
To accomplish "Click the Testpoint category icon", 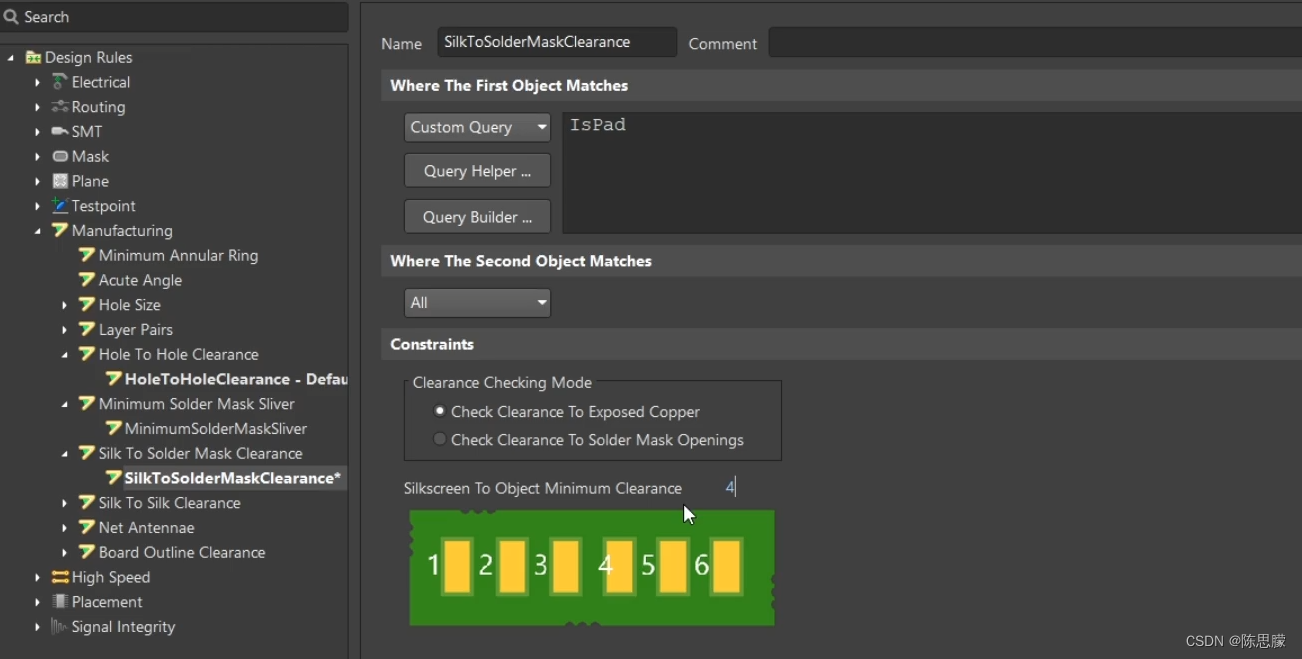I will coord(60,206).
